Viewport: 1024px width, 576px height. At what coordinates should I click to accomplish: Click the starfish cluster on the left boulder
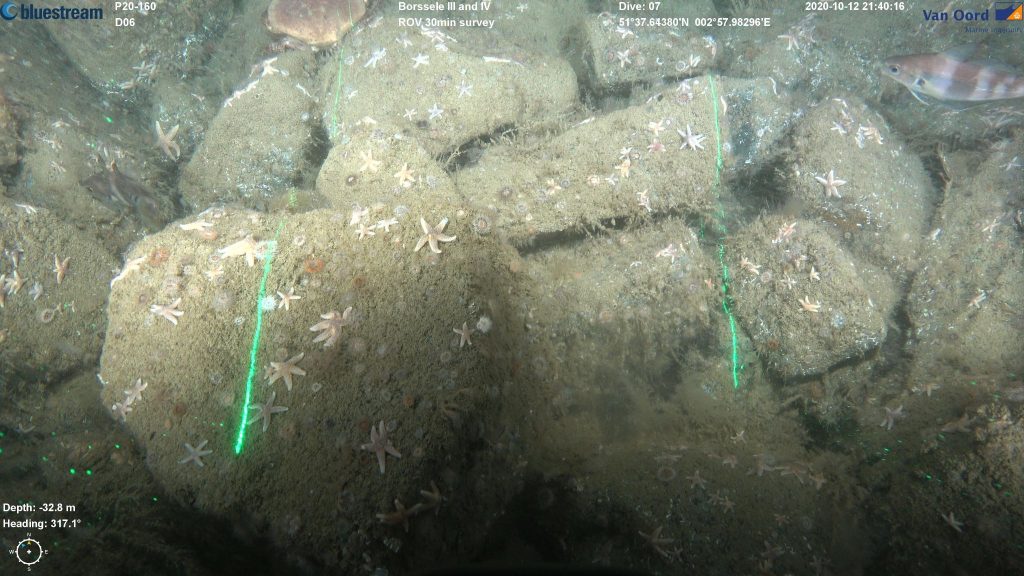[331, 325]
